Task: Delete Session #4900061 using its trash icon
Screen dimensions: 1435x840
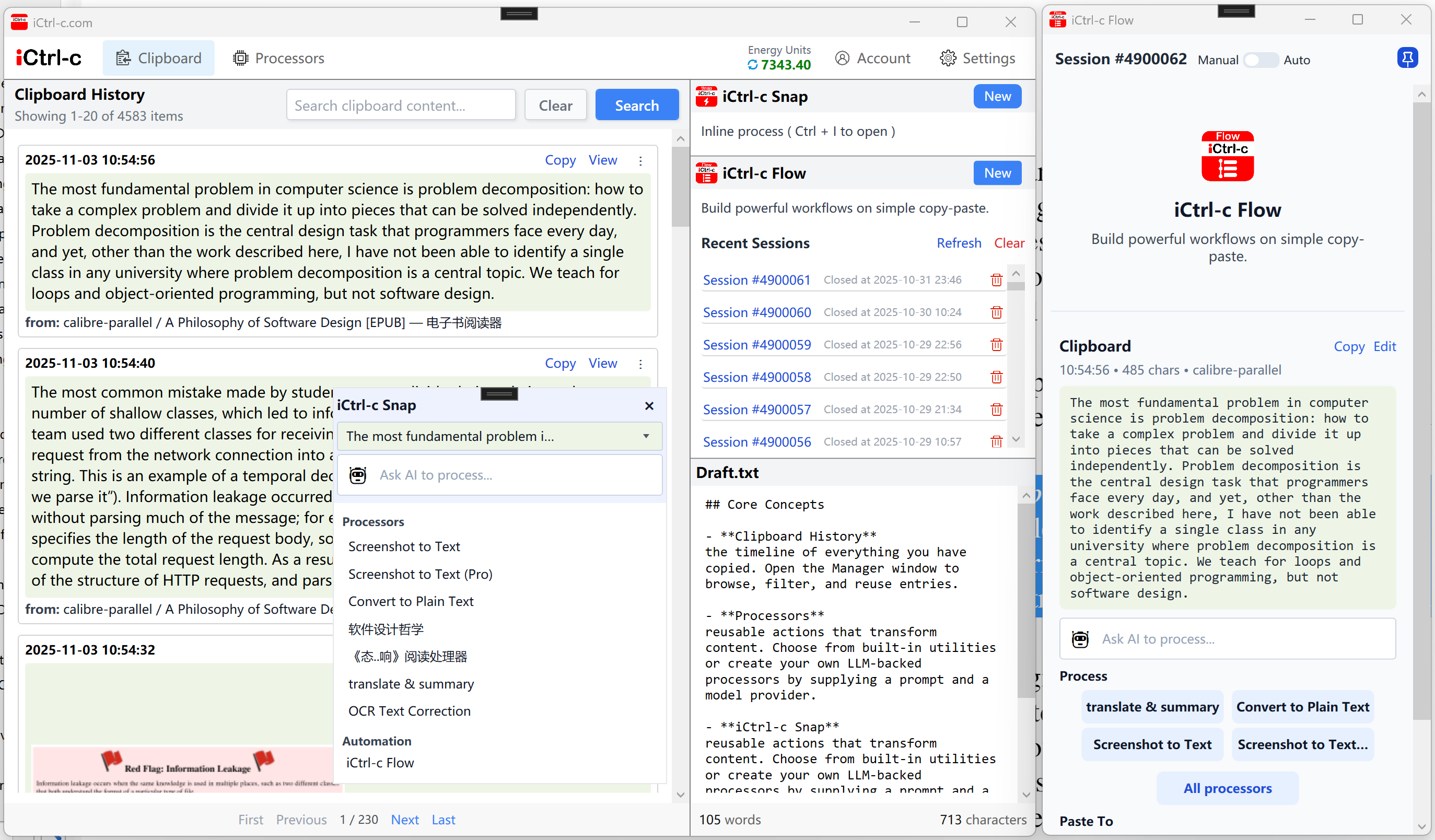Action: (x=997, y=279)
